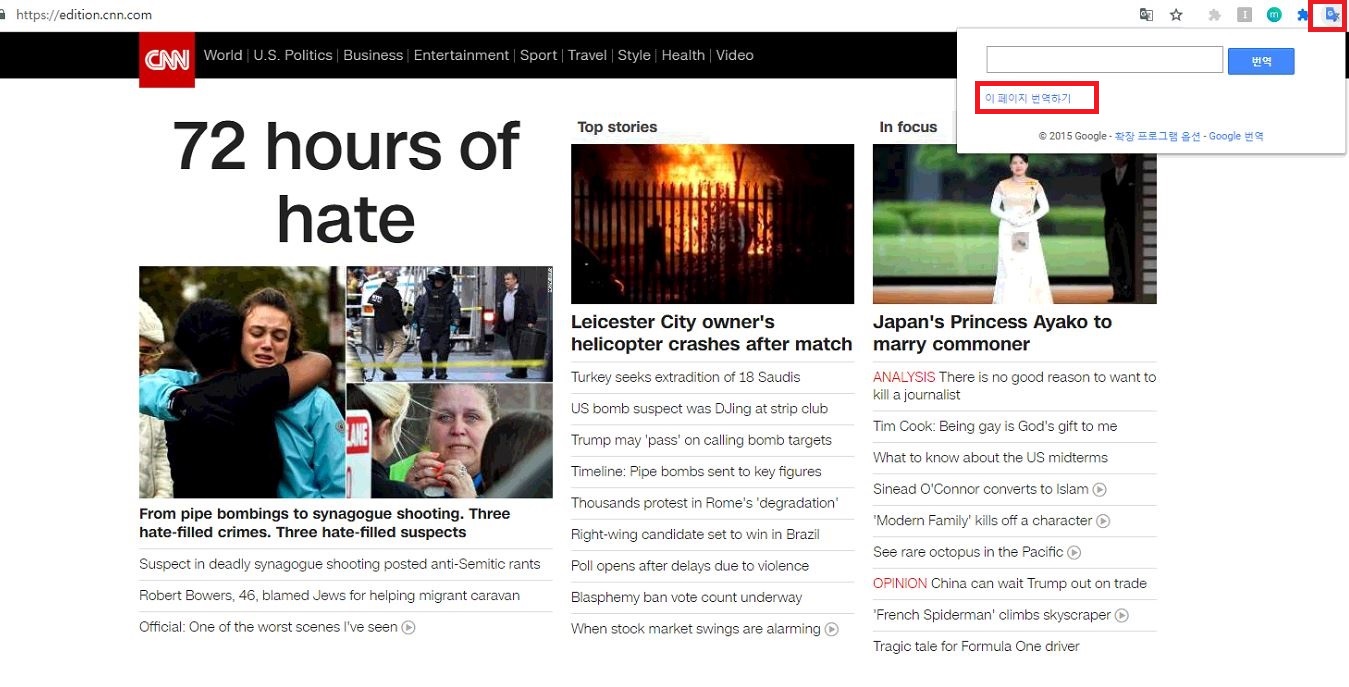Open 'Thousands protest in Rome's degradation'
Image resolution: width=1349 pixels, height=687 pixels.
[705, 503]
